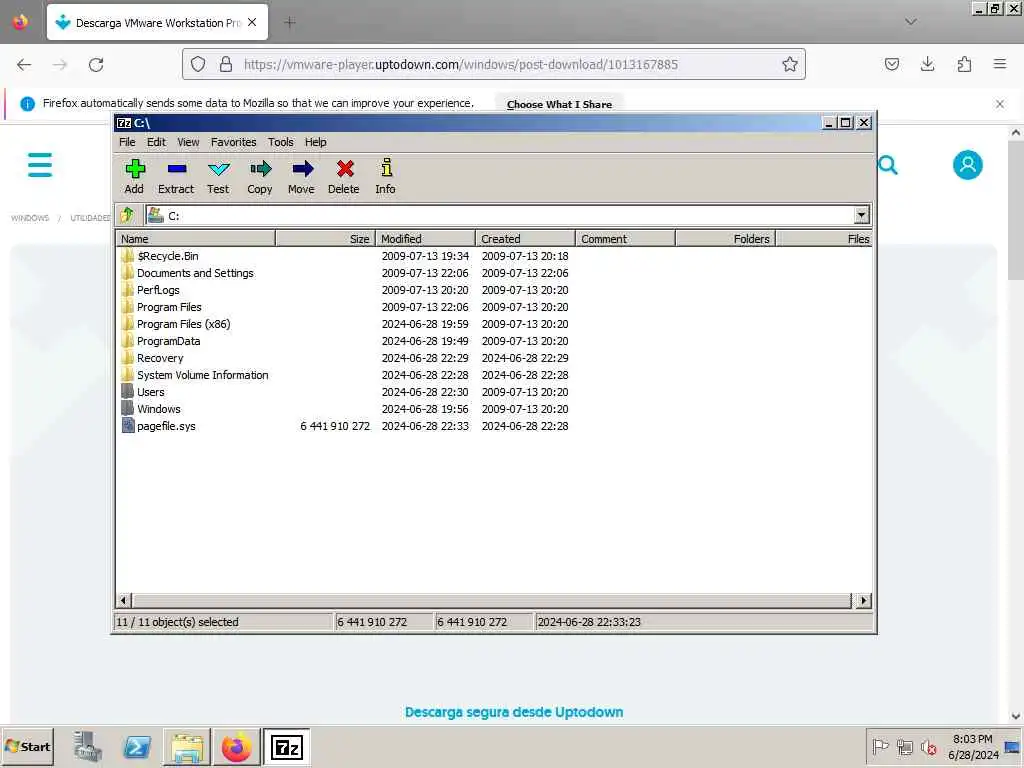
Task: Sort by the Modified column header
Action: tap(425, 238)
